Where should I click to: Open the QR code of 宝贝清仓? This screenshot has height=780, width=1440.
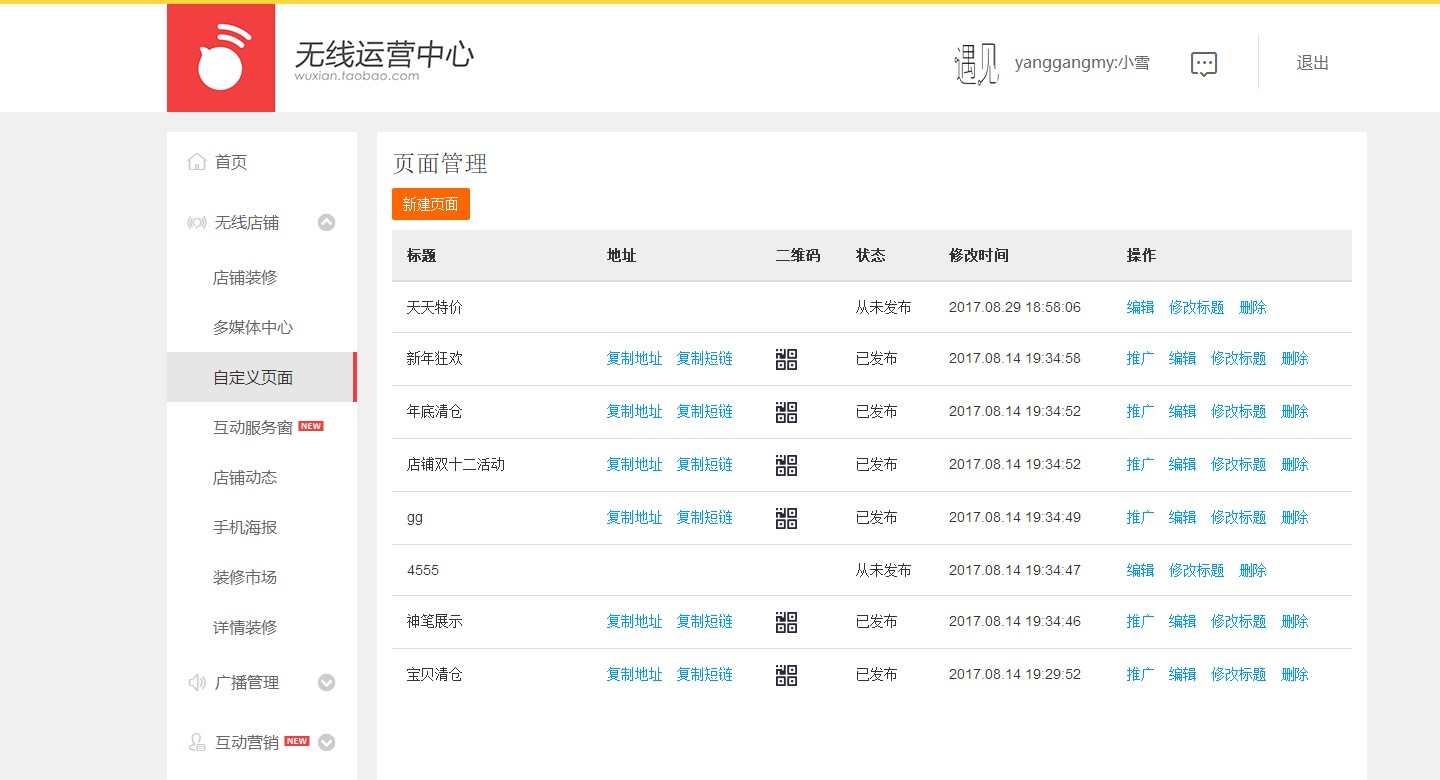[x=786, y=675]
